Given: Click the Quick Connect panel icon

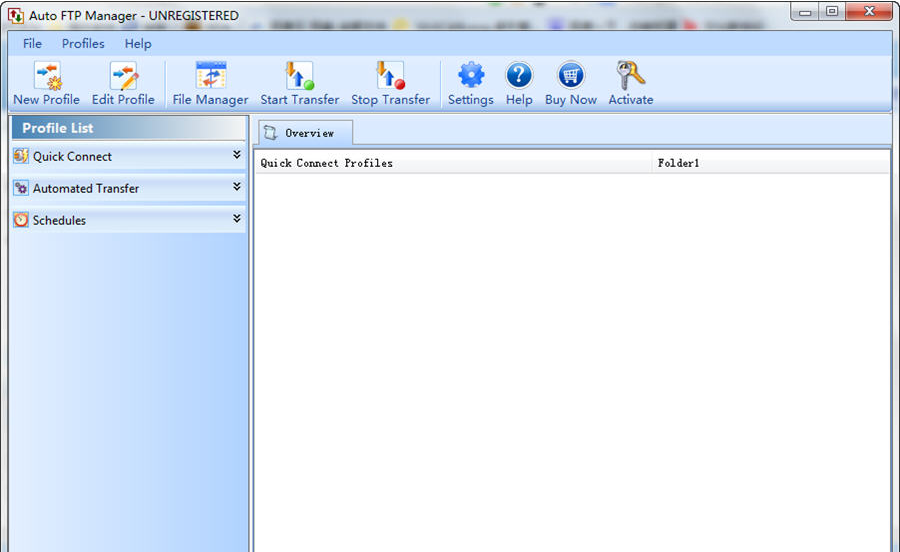Looking at the screenshot, I should pyautogui.click(x=21, y=156).
